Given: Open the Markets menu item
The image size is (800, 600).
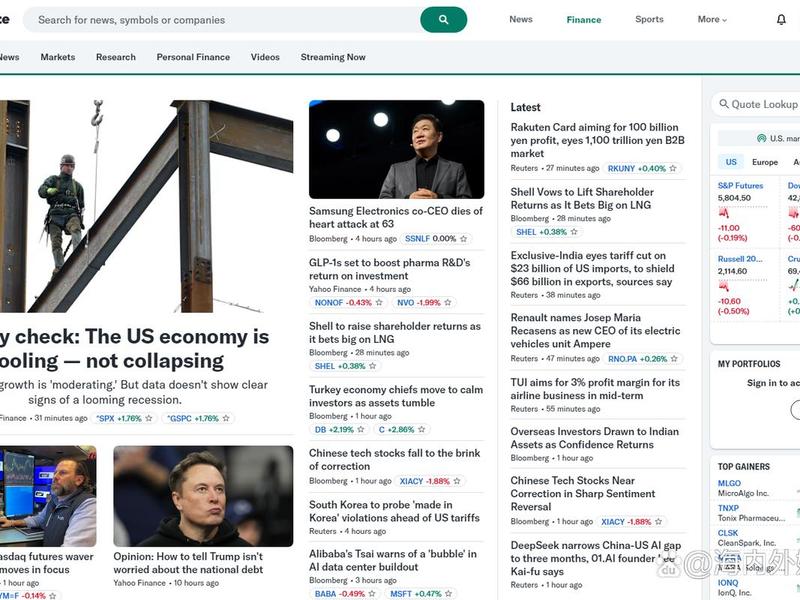Looking at the screenshot, I should (x=58, y=57).
